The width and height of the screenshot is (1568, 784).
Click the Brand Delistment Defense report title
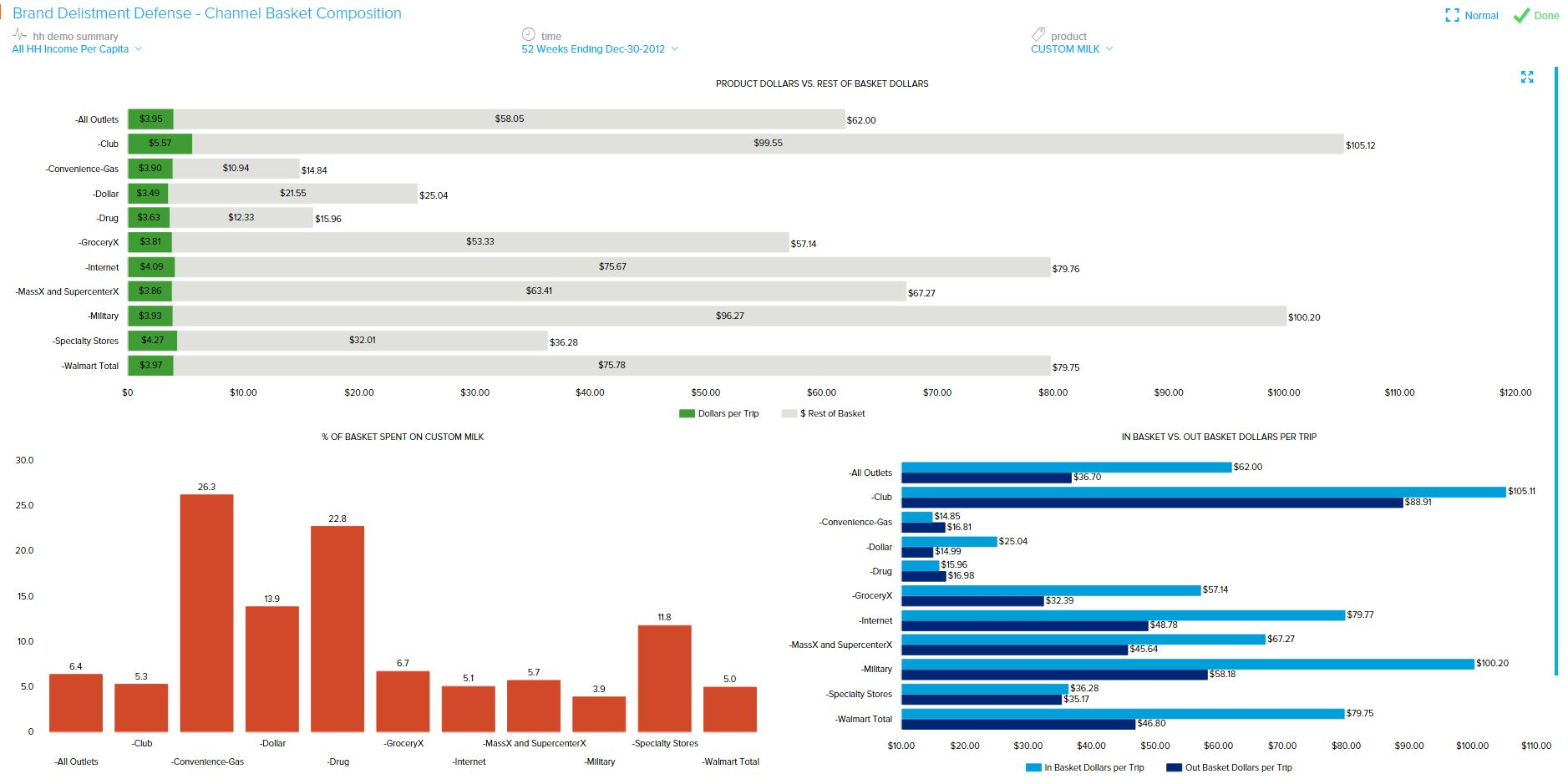pos(207,13)
